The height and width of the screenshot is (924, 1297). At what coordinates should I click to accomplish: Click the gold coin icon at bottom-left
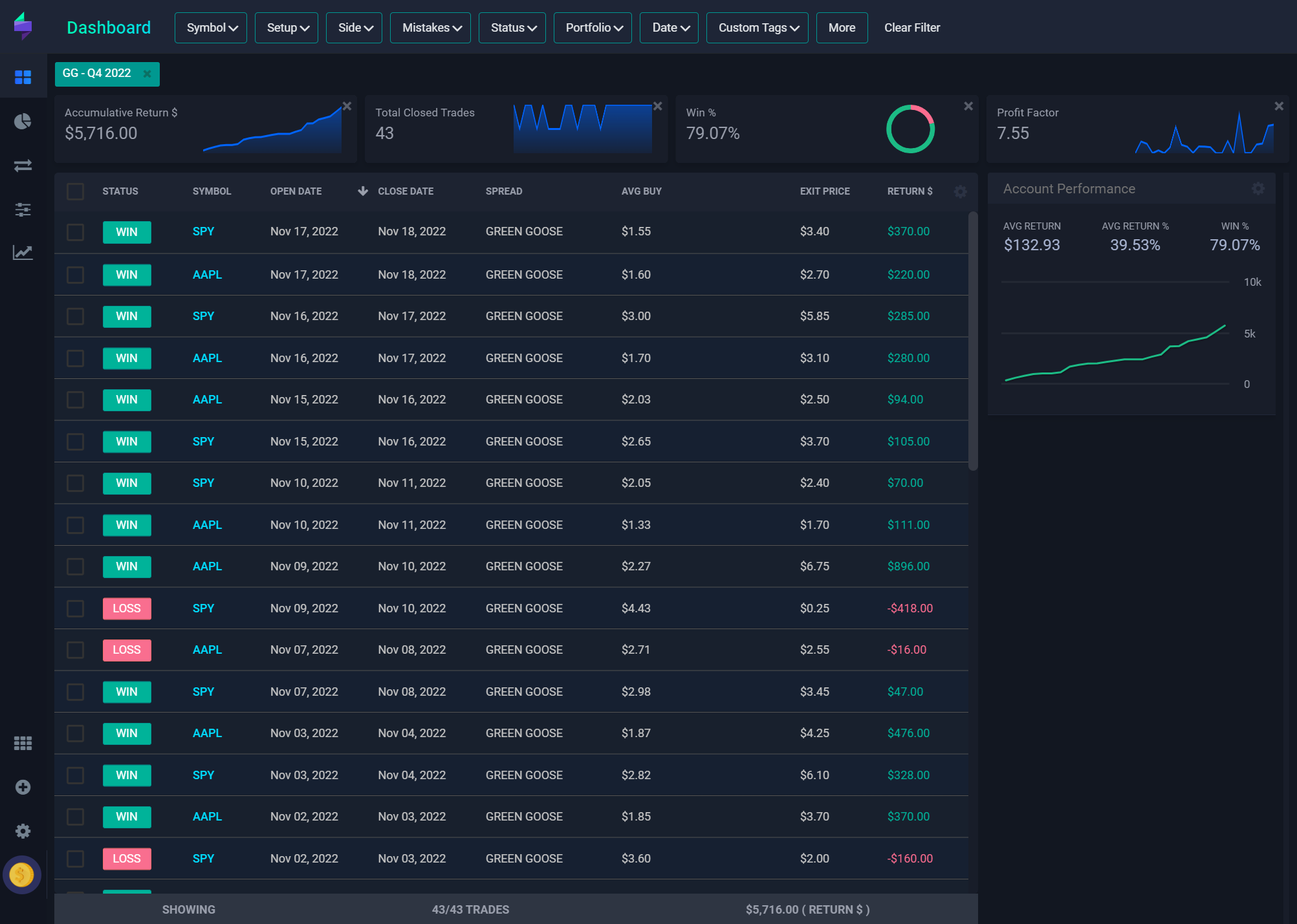[x=21, y=875]
